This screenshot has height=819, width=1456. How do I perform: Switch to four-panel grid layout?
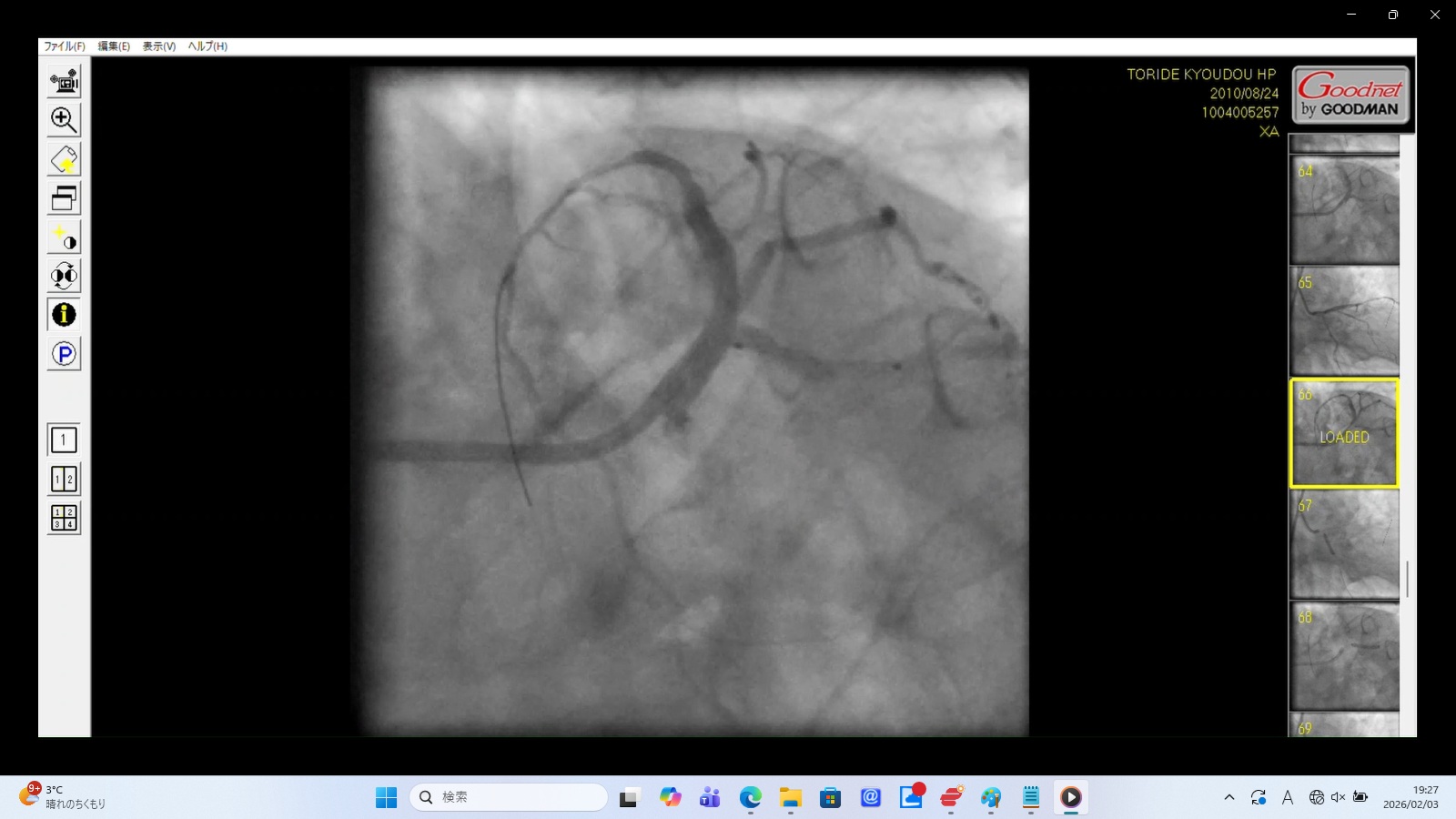point(64,518)
